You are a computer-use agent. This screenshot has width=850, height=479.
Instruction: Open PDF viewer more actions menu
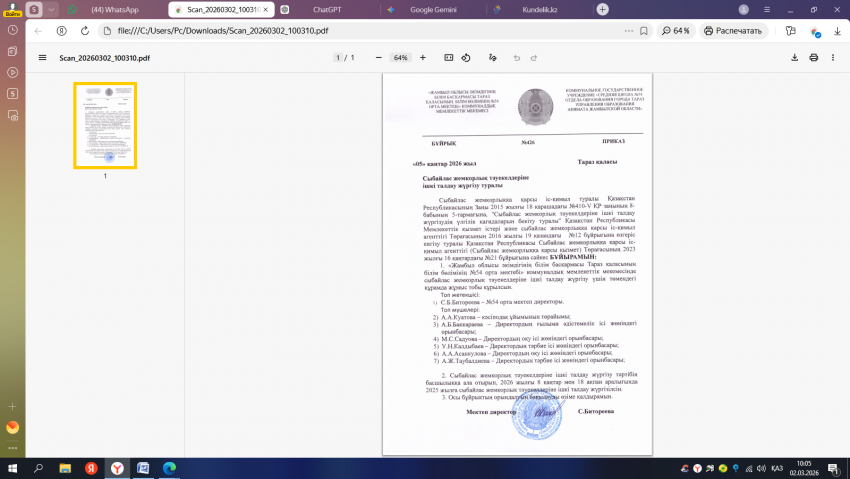click(833, 57)
